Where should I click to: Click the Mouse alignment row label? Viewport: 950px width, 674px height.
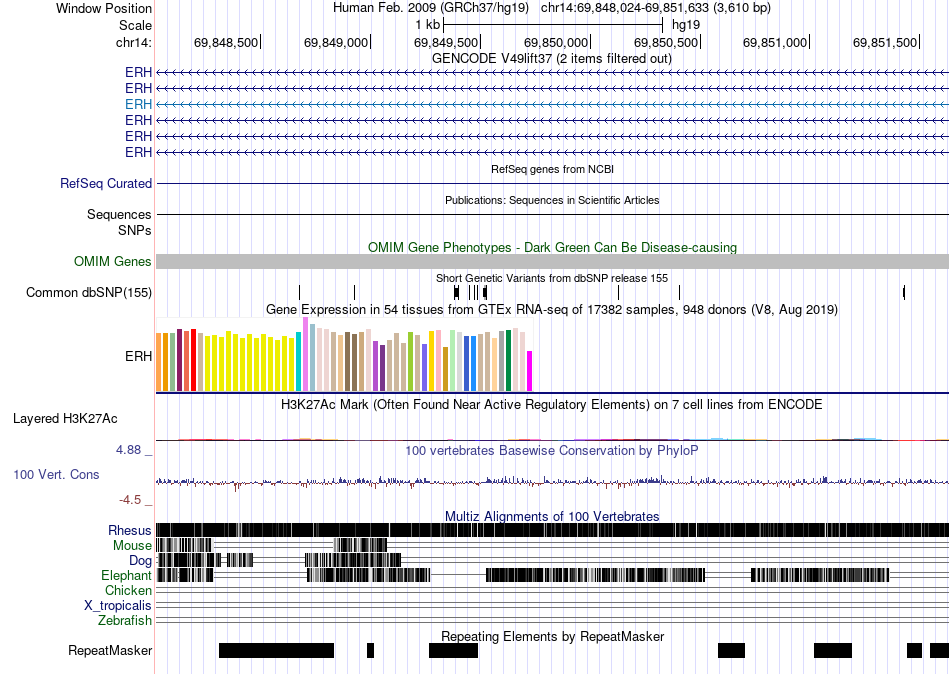132,546
